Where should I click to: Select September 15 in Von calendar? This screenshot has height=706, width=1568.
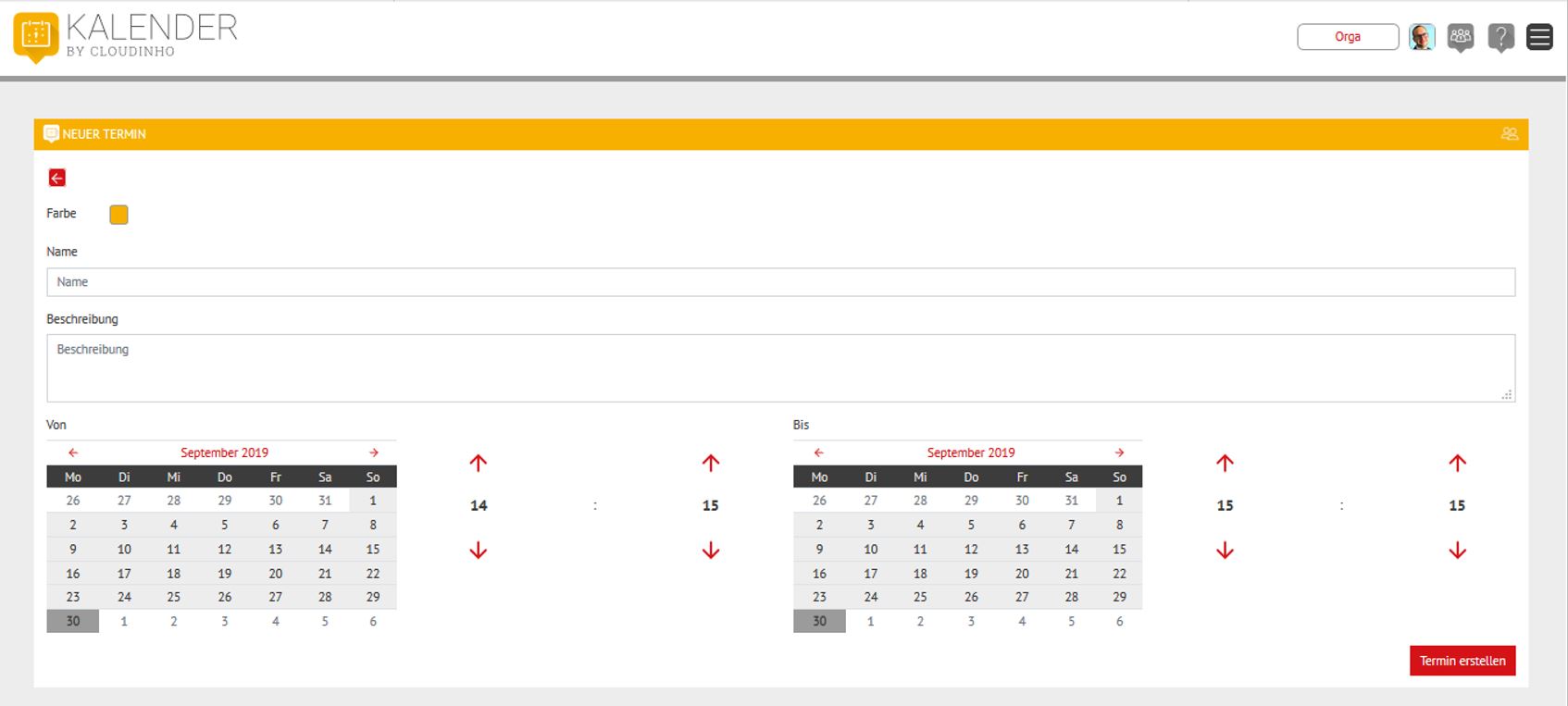[x=373, y=549]
